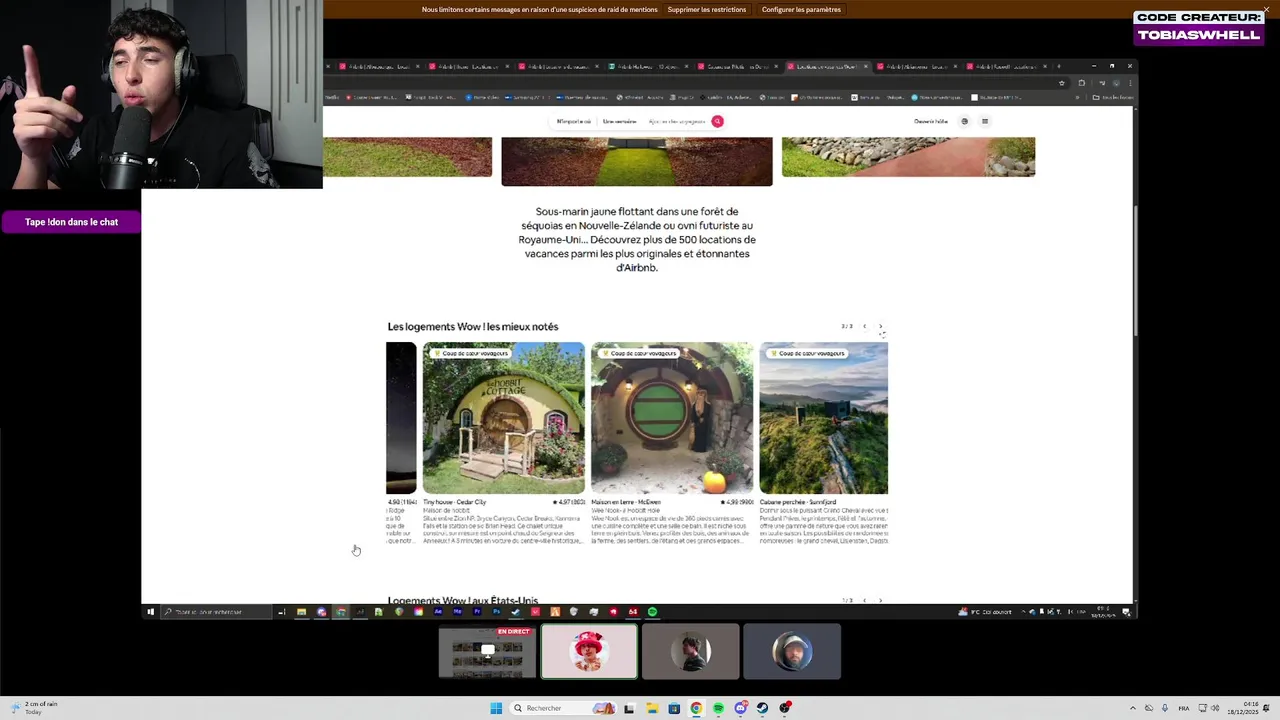This screenshot has height=720, width=1280.
Task: Open the weather widget showing rain
Action: pos(34,707)
